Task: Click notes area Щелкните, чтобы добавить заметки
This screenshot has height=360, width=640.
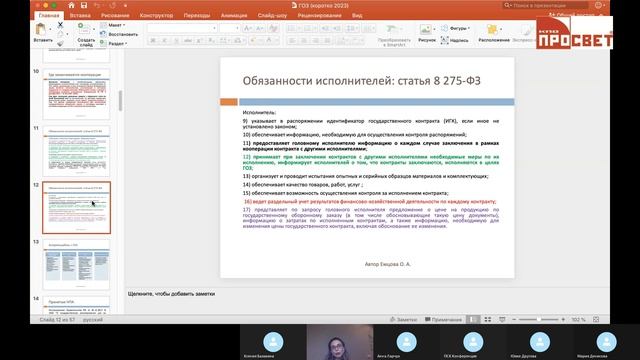Action: point(171,294)
